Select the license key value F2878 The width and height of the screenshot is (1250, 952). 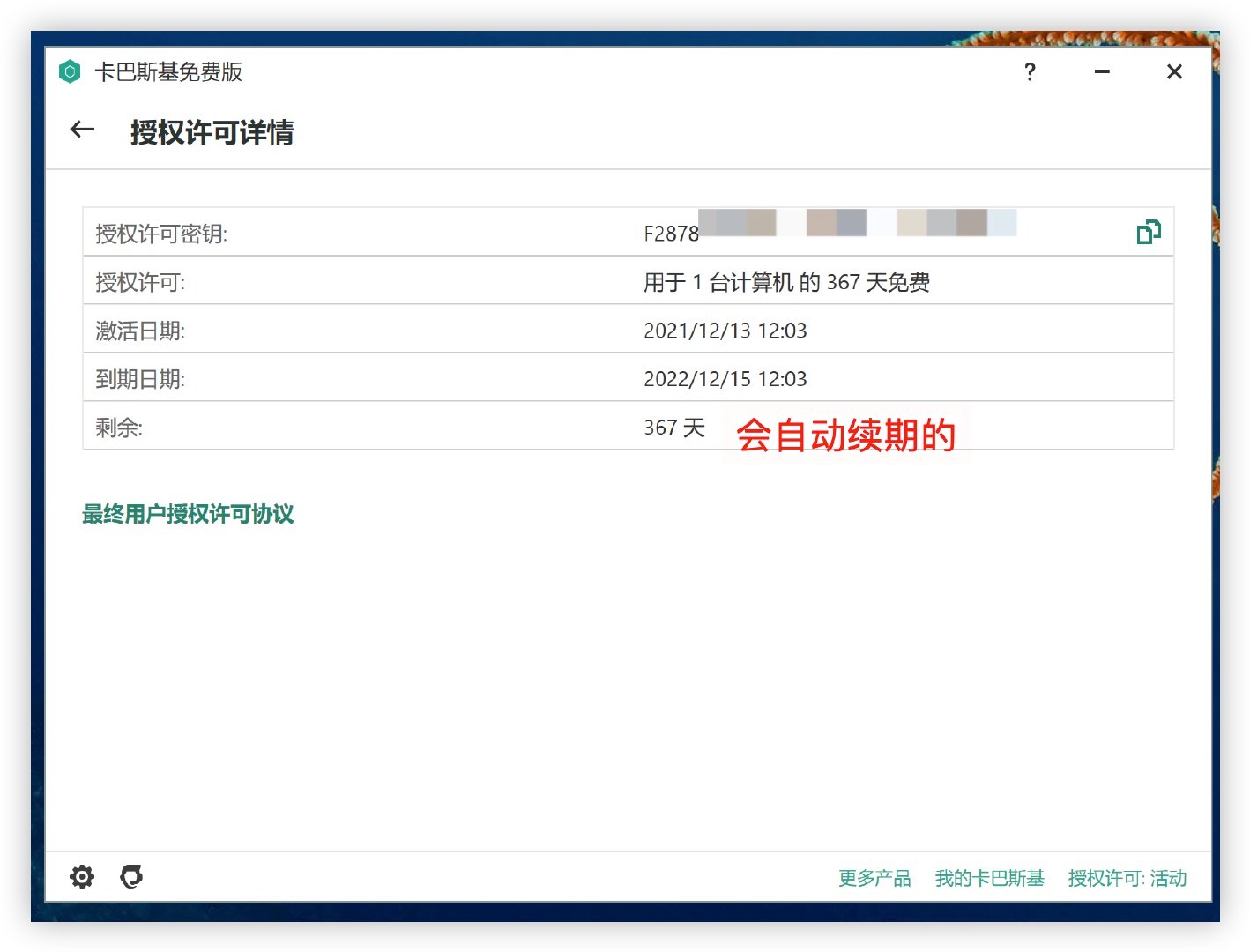tap(672, 234)
